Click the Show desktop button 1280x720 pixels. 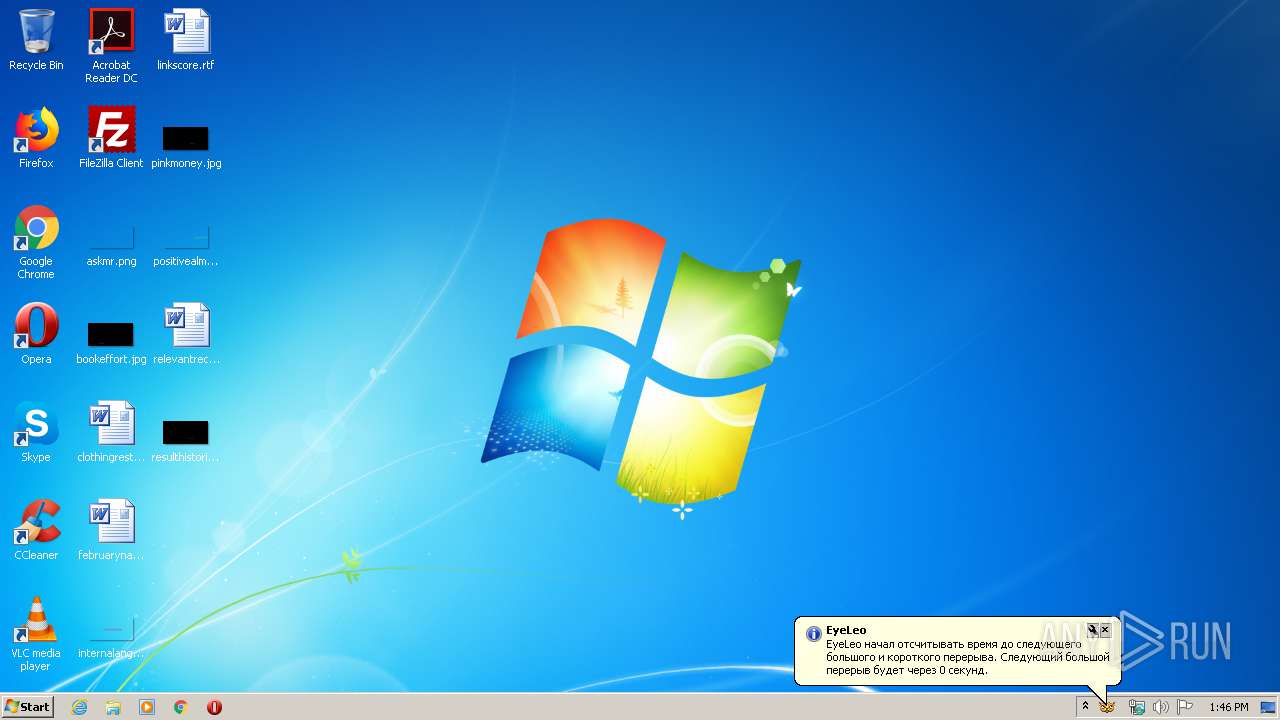[x=1268, y=707]
